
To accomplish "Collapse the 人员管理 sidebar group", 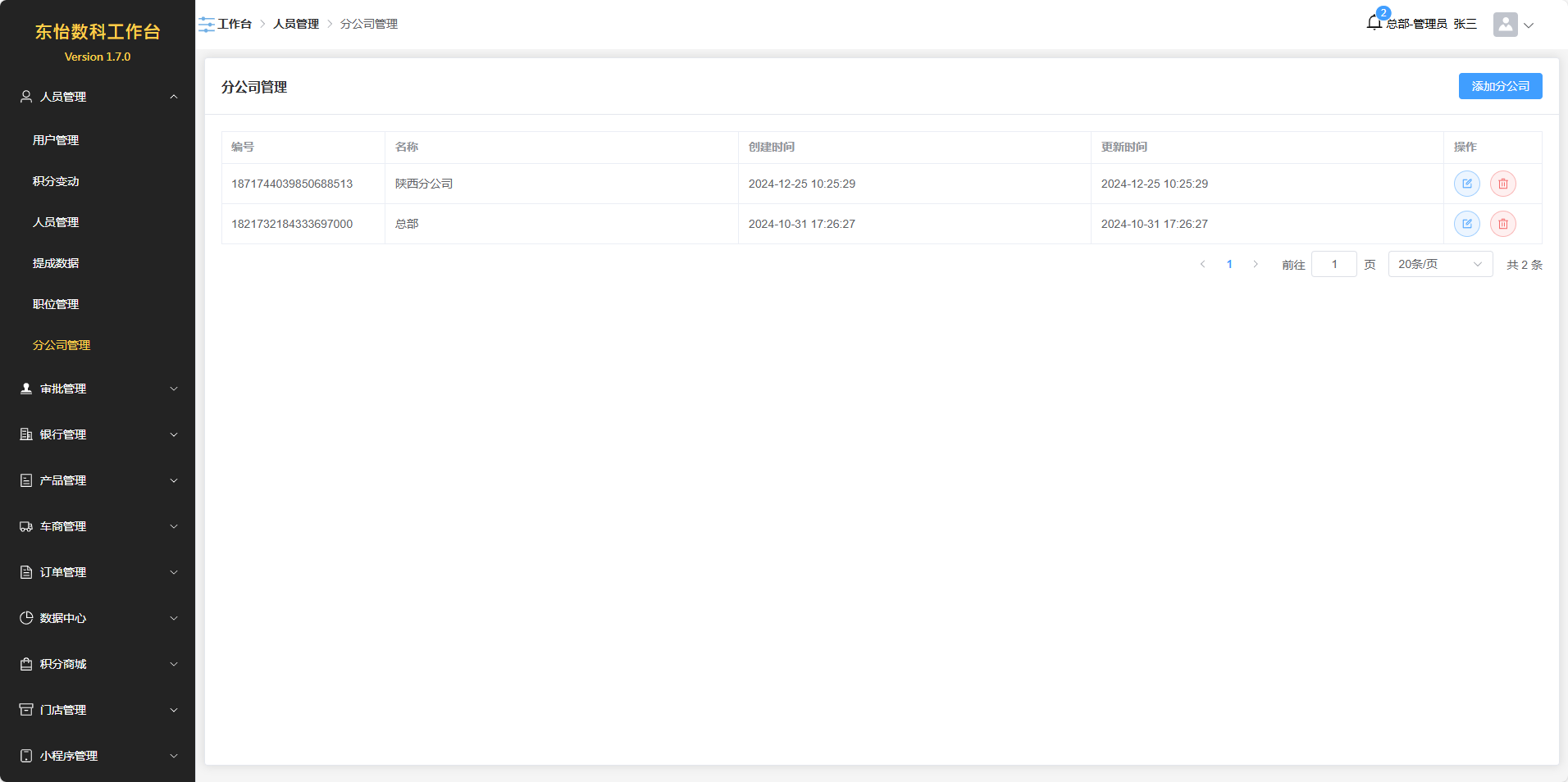I will click(x=98, y=97).
